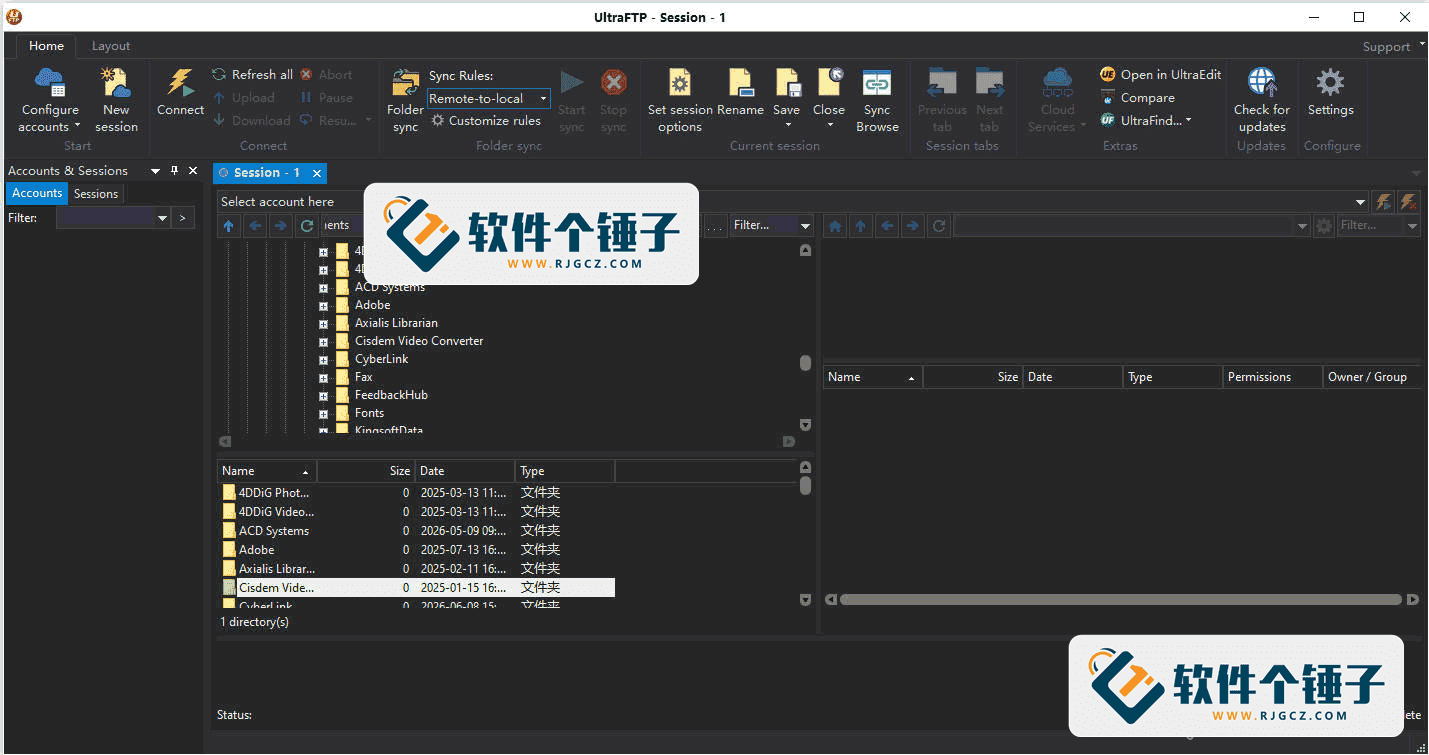Go up one level in local pane
Viewport: 1429px width, 755px height.
coord(229,226)
